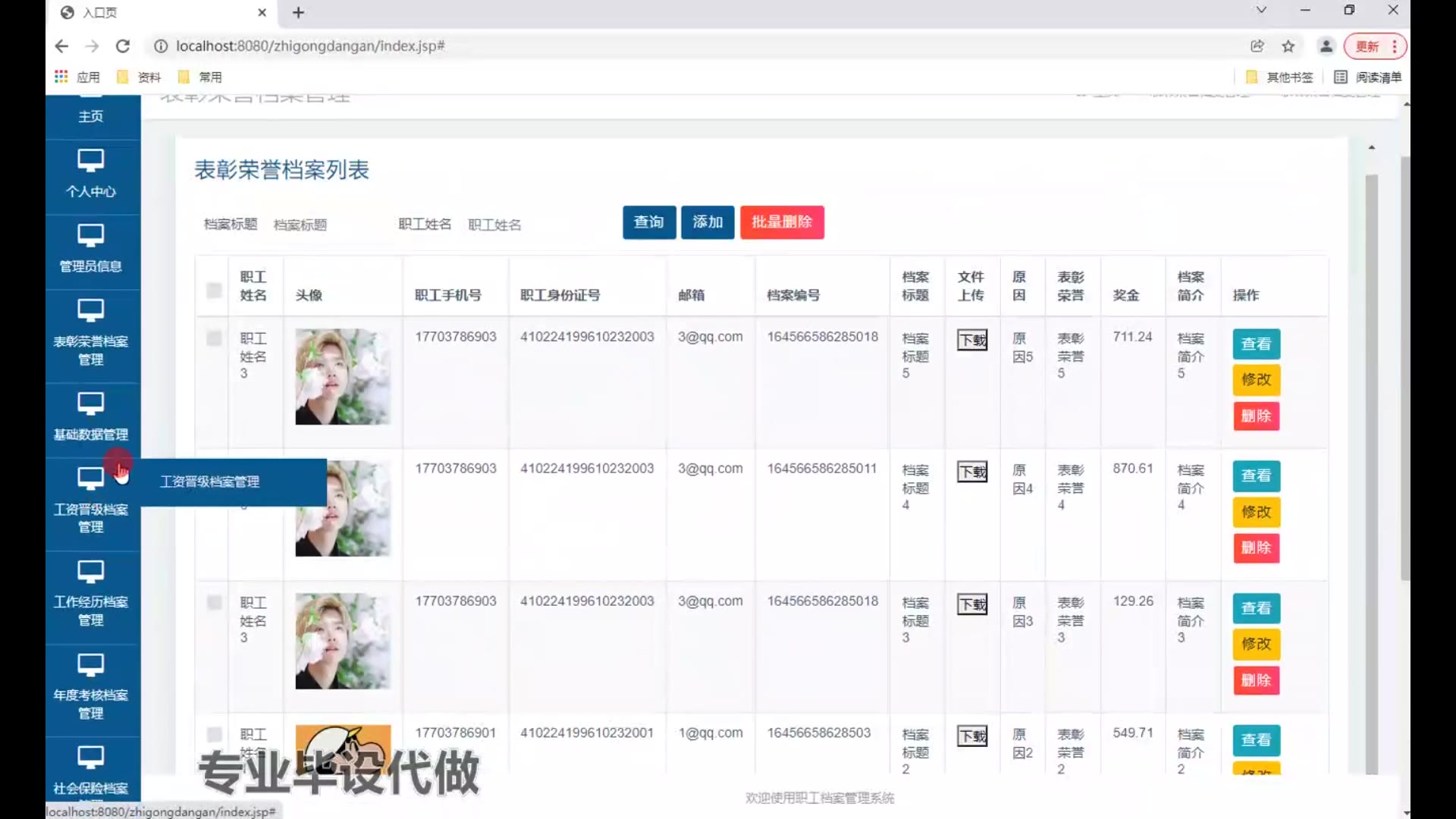1456x819 pixels.
Task: Open the tab search chevron dropdown
Action: [x=1261, y=11]
